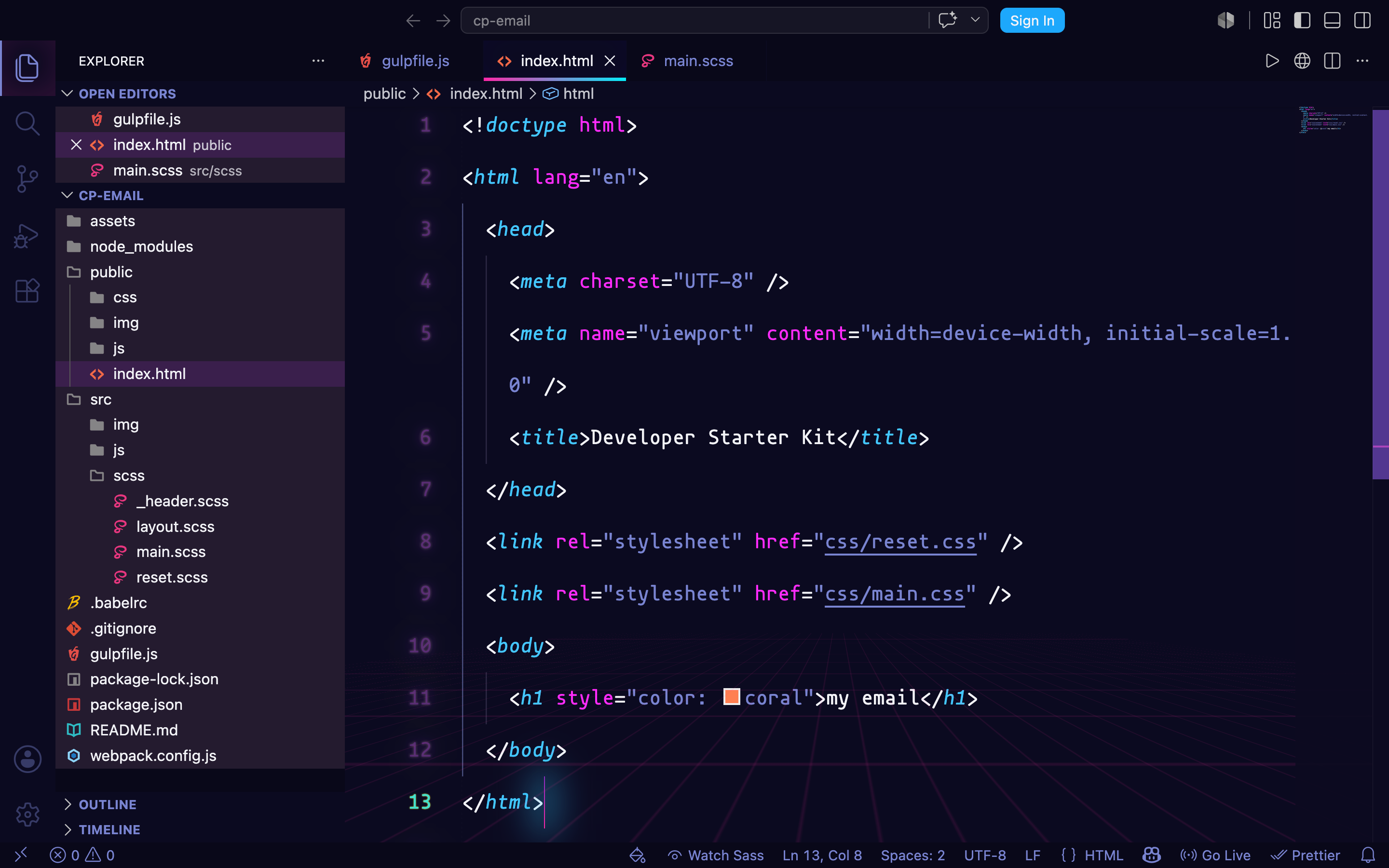The width and height of the screenshot is (1389, 868).
Task: Open the Explorer view in activity bar
Action: point(27,67)
